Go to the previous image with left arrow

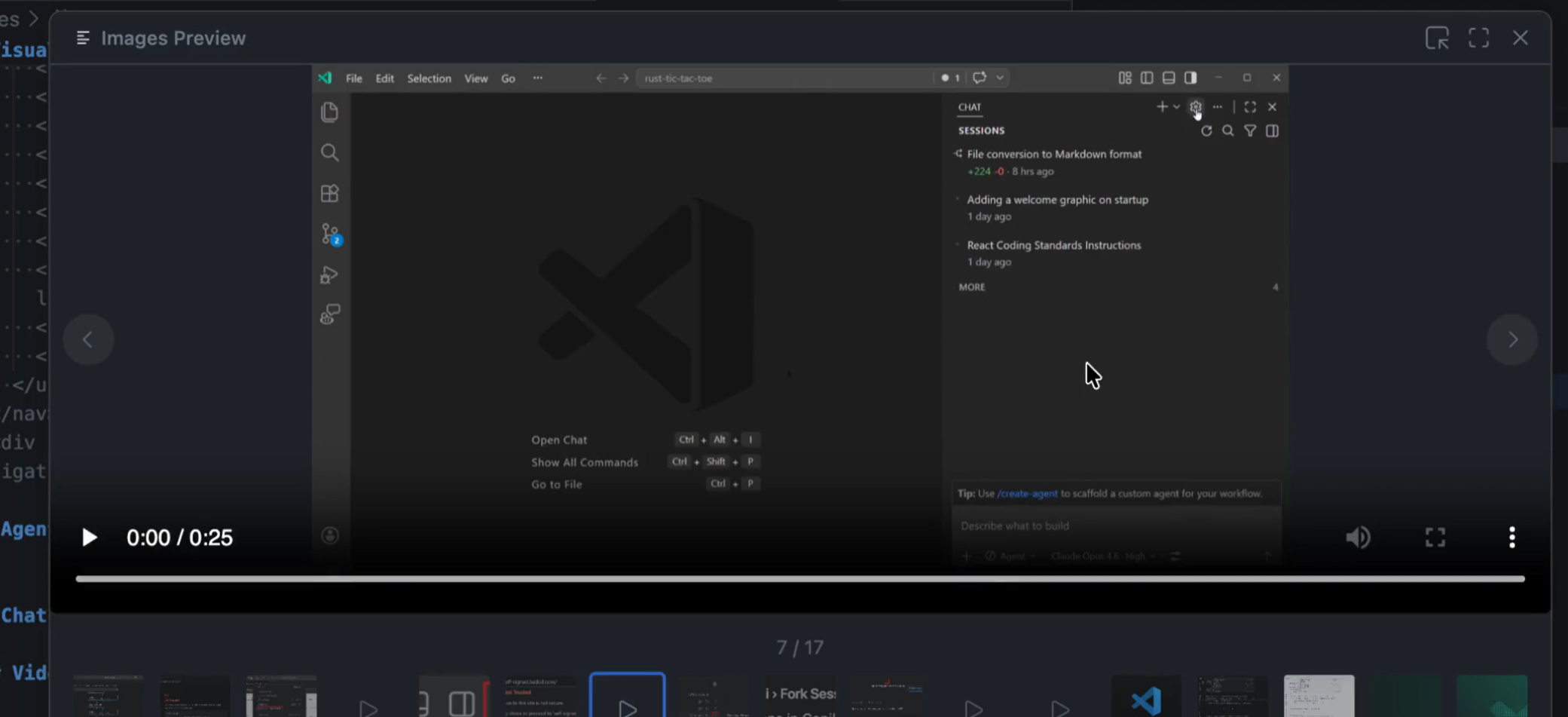pyautogui.click(x=88, y=339)
